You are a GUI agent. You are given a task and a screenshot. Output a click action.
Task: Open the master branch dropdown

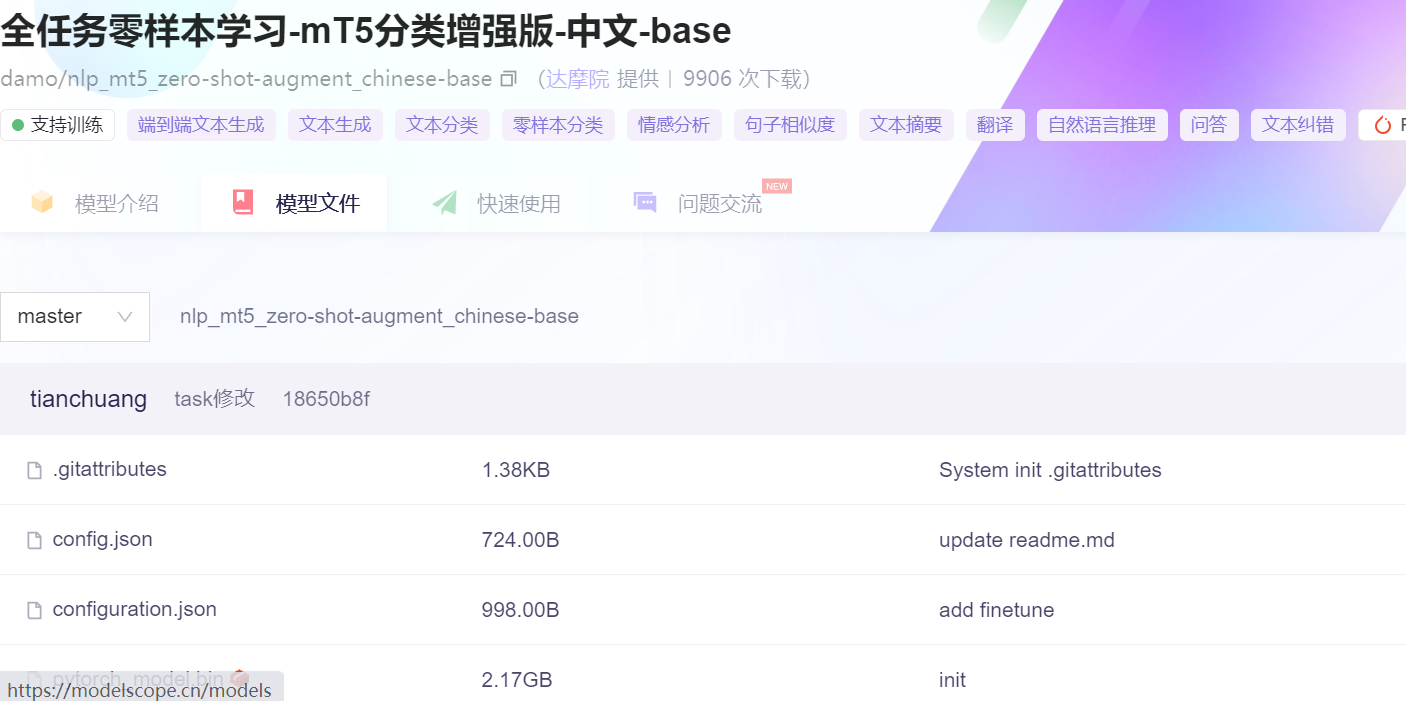75,317
